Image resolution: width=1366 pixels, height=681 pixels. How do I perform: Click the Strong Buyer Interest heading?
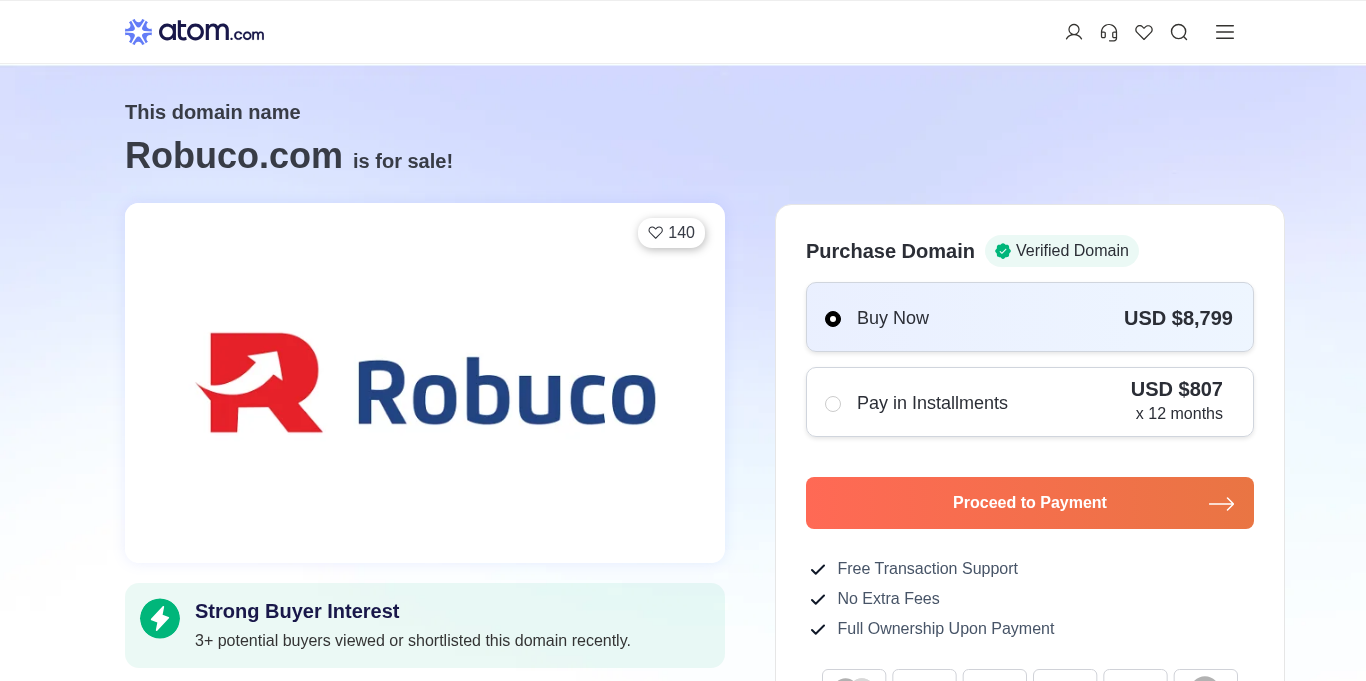point(297,611)
